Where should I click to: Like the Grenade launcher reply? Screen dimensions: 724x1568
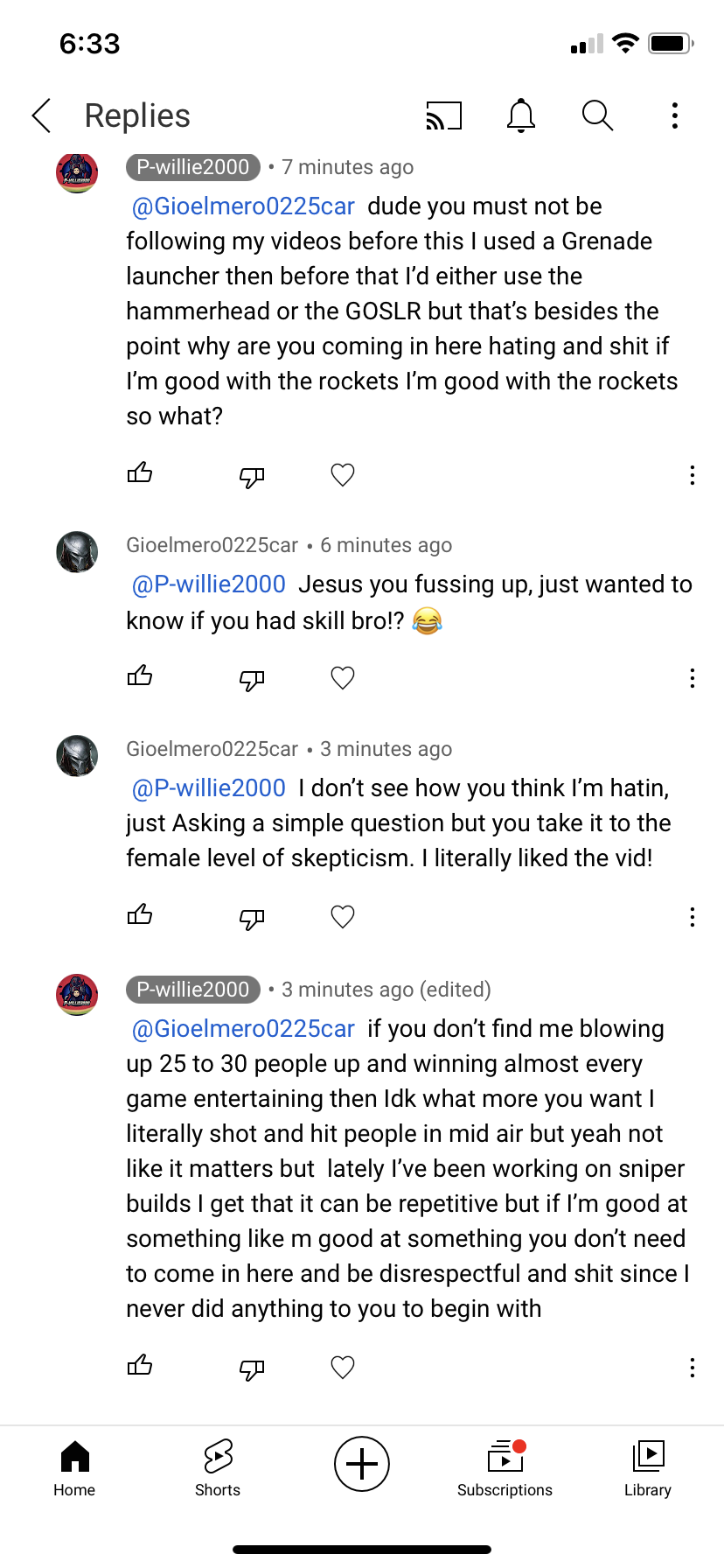(140, 474)
